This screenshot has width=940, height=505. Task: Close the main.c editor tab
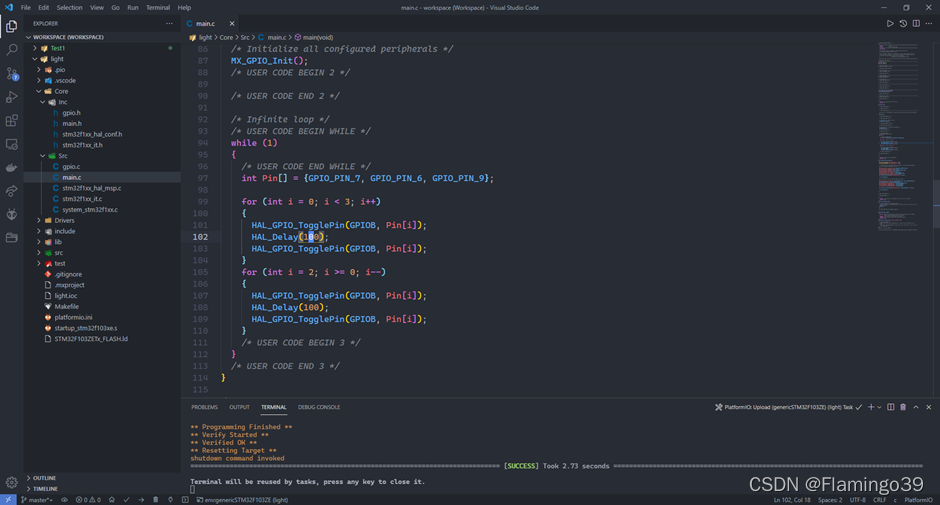pos(232,23)
